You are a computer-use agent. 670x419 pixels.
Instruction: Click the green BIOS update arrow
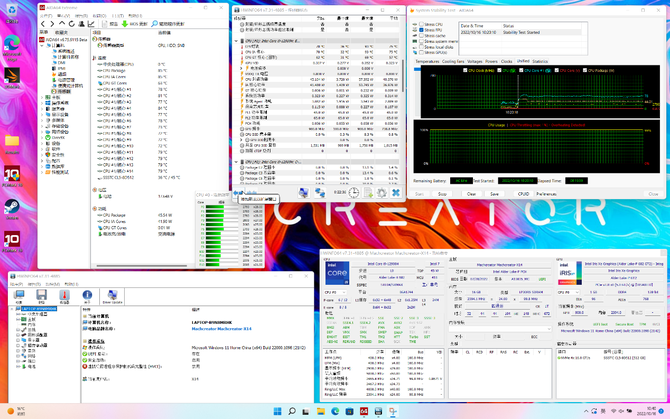(x=125, y=24)
